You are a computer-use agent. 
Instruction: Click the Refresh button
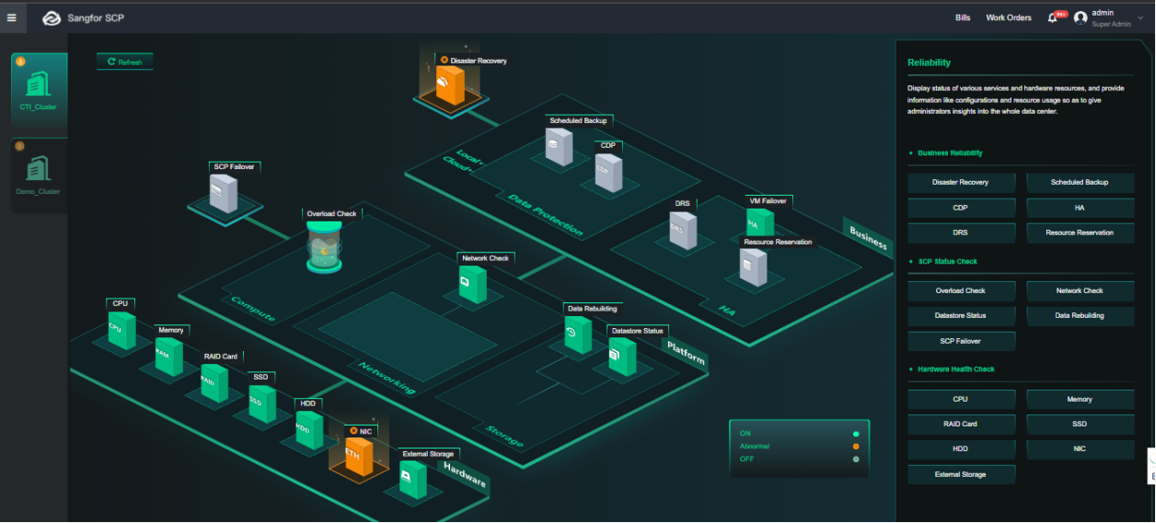click(125, 62)
